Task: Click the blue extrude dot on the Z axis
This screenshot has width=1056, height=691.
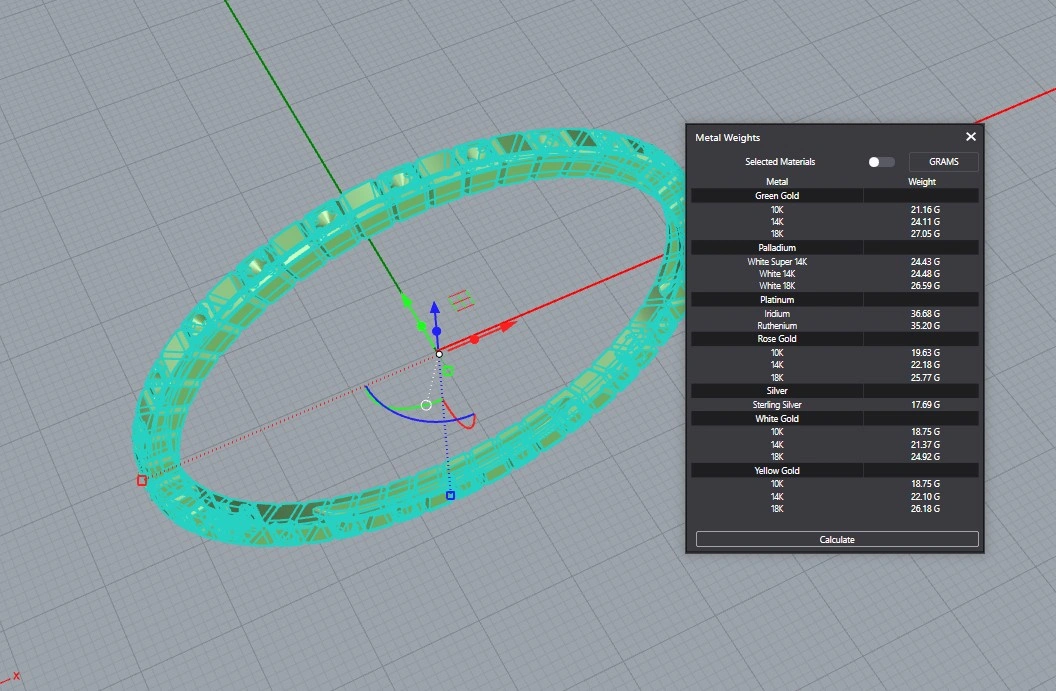Action: (436, 330)
